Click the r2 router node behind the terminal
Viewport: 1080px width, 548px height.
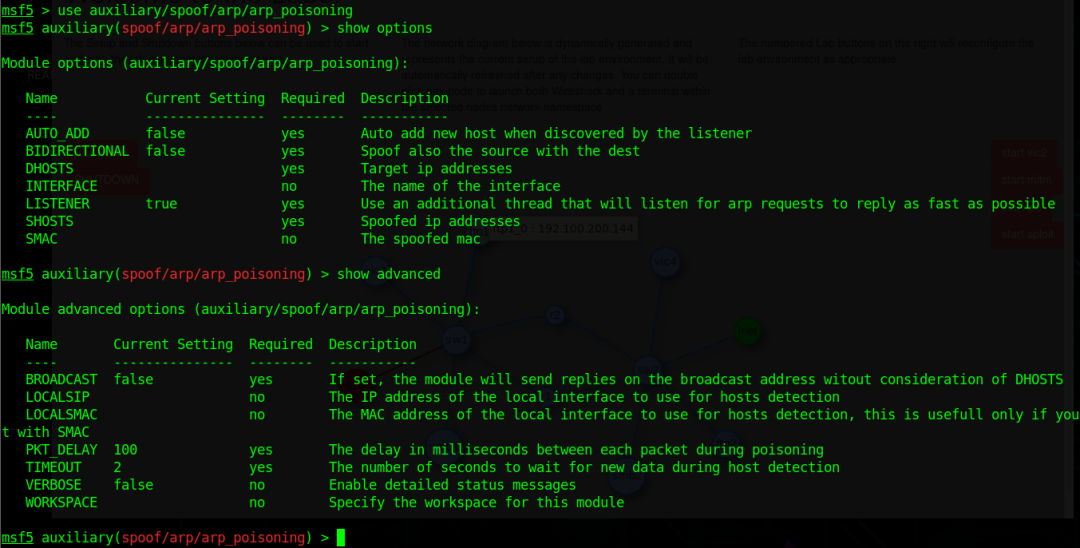[555, 316]
